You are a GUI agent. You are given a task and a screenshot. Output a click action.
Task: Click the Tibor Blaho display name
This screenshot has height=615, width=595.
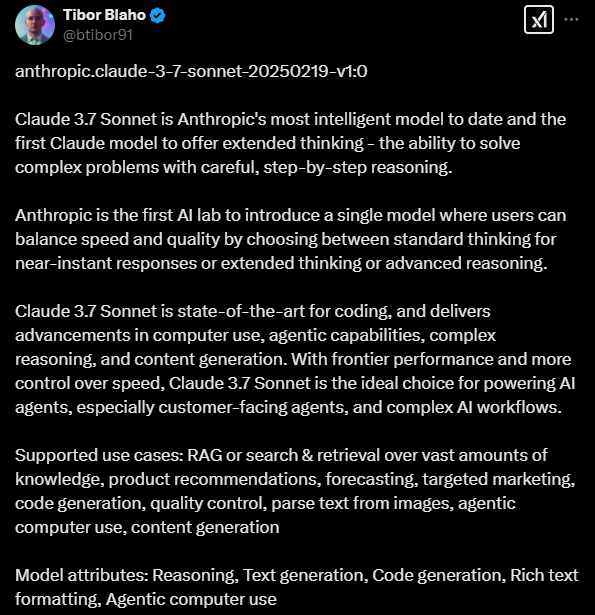pos(104,15)
